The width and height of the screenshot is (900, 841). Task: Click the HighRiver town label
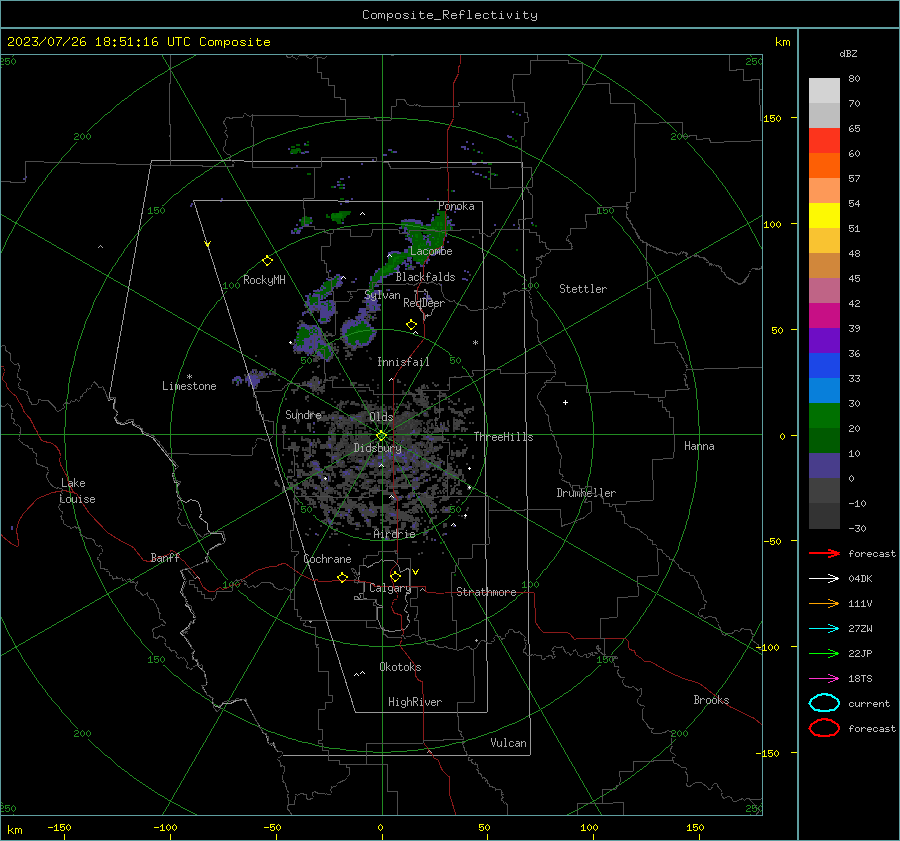415,702
